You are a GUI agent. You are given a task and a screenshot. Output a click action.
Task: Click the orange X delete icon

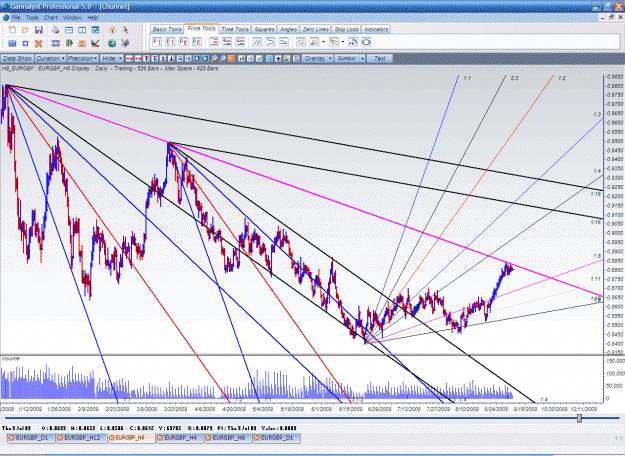coord(38,43)
